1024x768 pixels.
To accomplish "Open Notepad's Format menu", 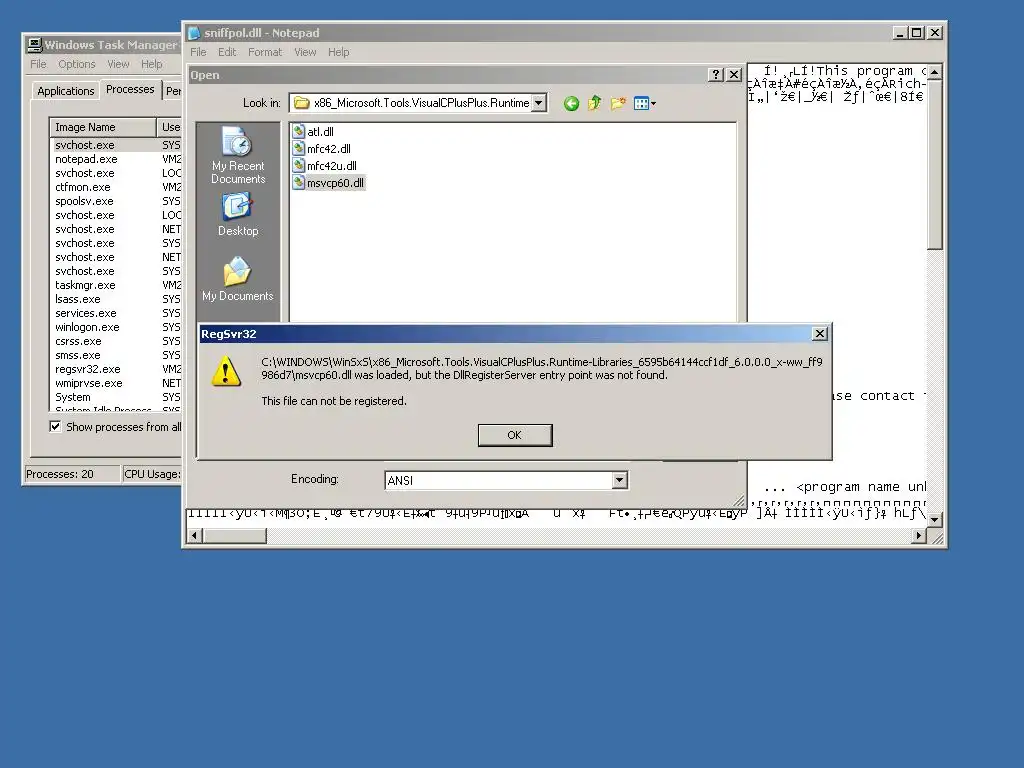I will [264, 52].
